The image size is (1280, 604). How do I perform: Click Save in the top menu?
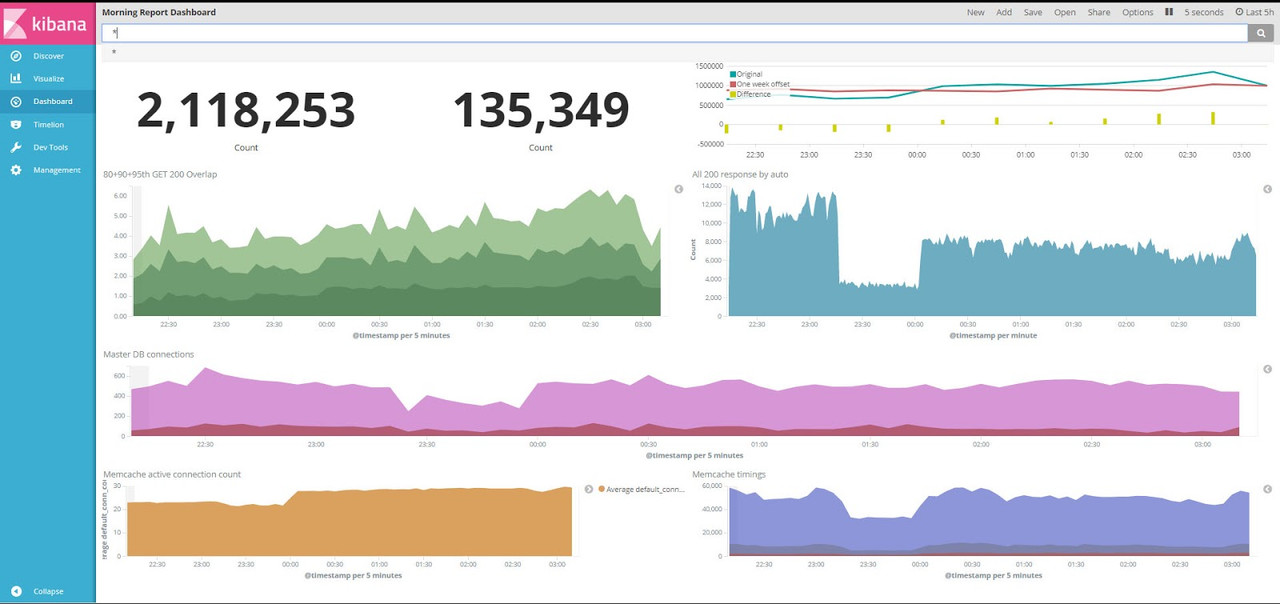pyautogui.click(x=1033, y=13)
